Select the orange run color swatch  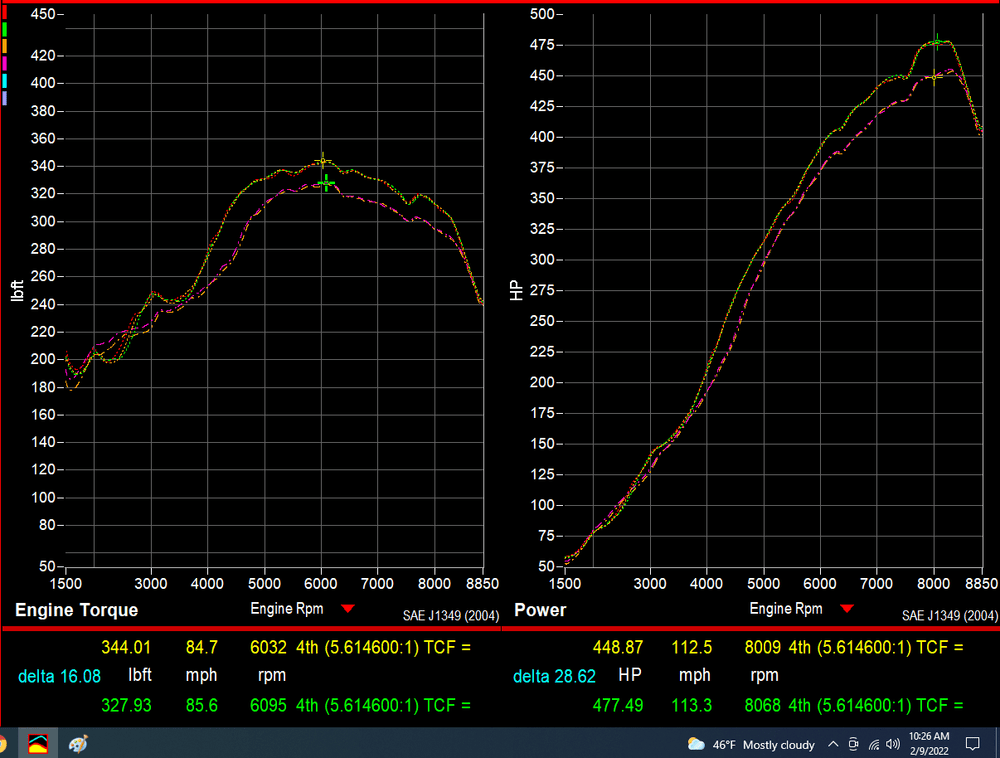pos(5,46)
